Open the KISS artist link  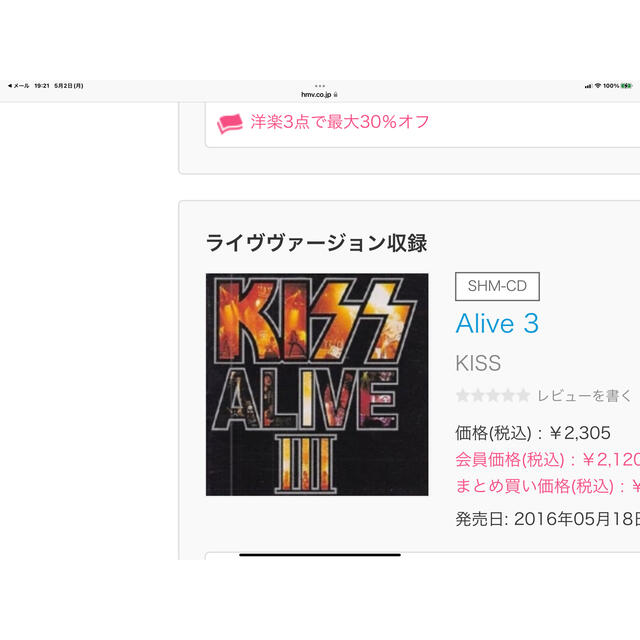[478, 363]
